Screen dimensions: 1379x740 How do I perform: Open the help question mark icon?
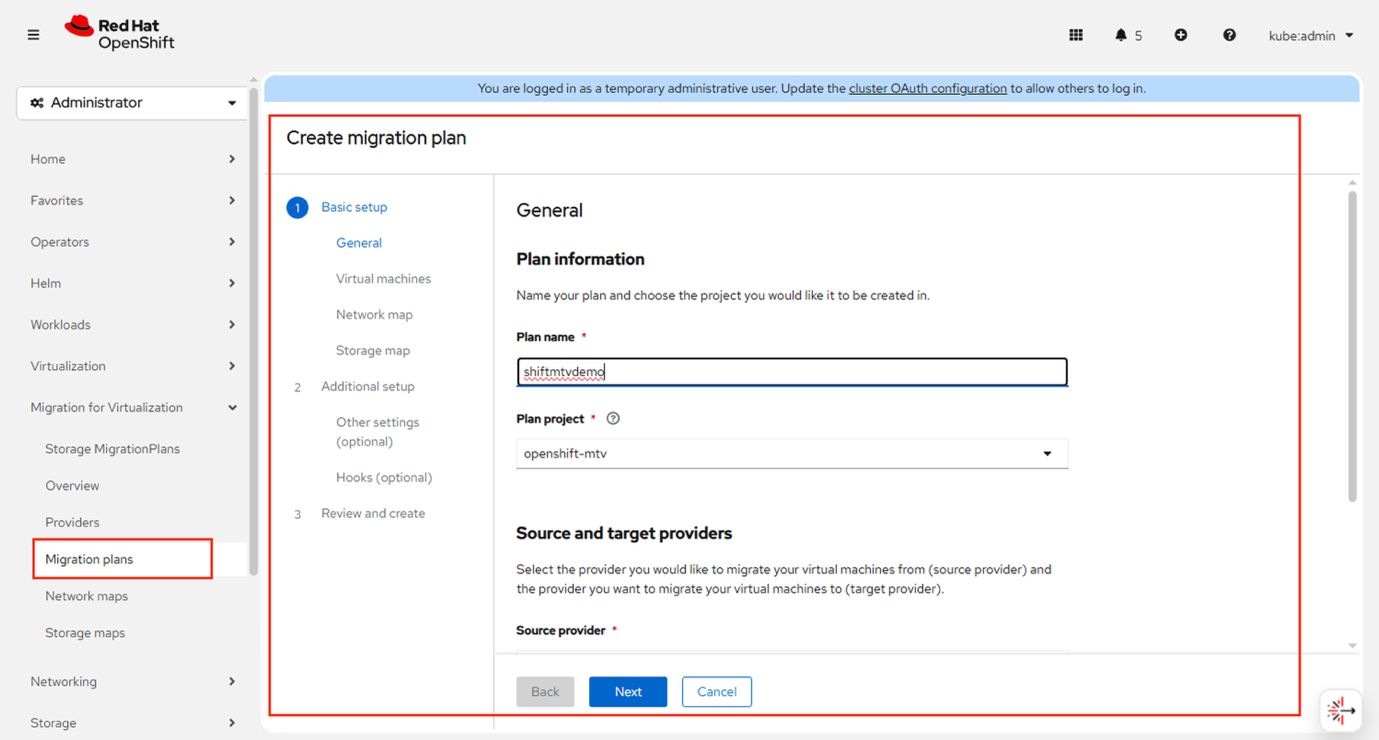point(1229,34)
